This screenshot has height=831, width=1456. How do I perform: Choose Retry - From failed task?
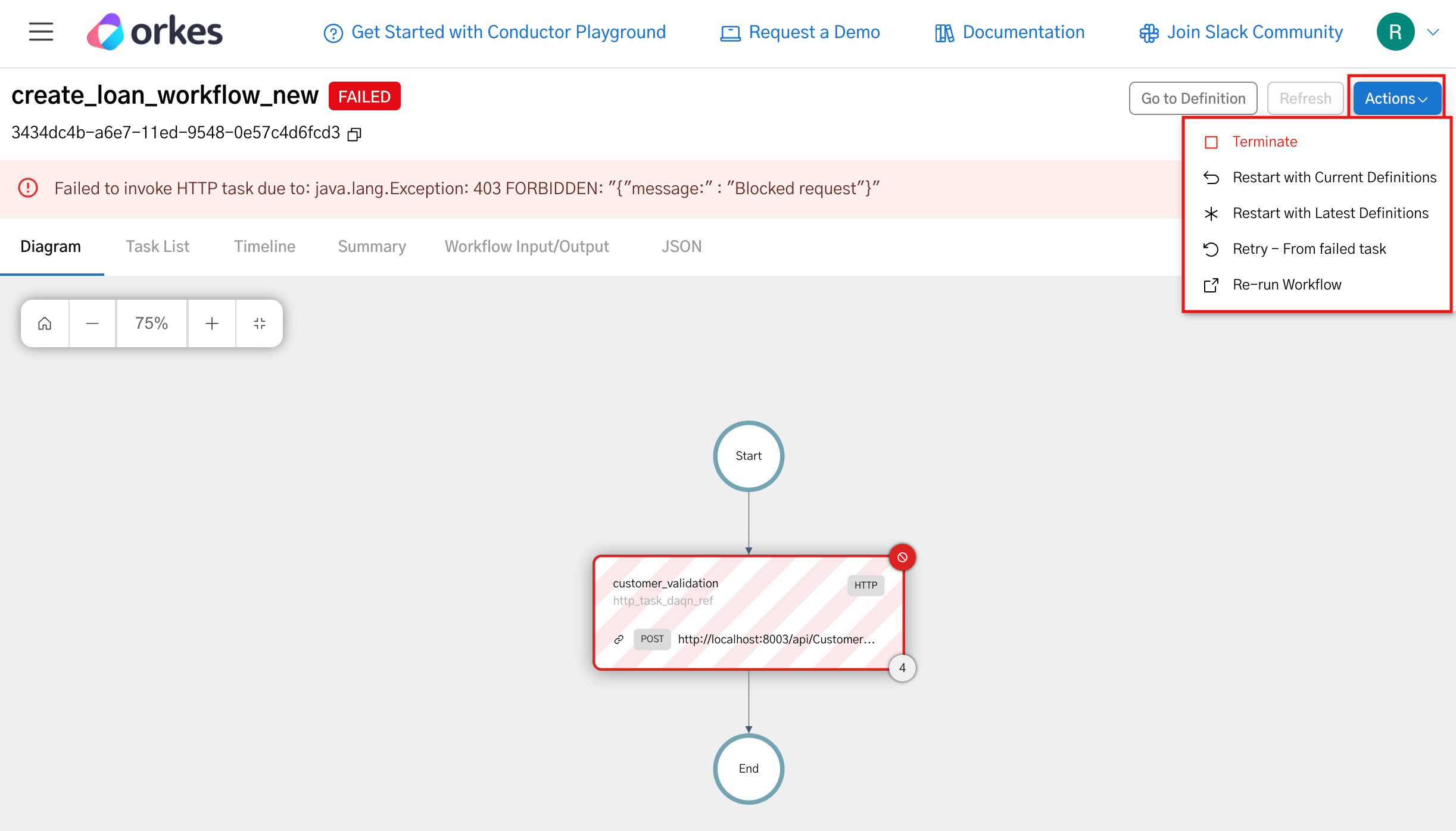pos(1308,248)
